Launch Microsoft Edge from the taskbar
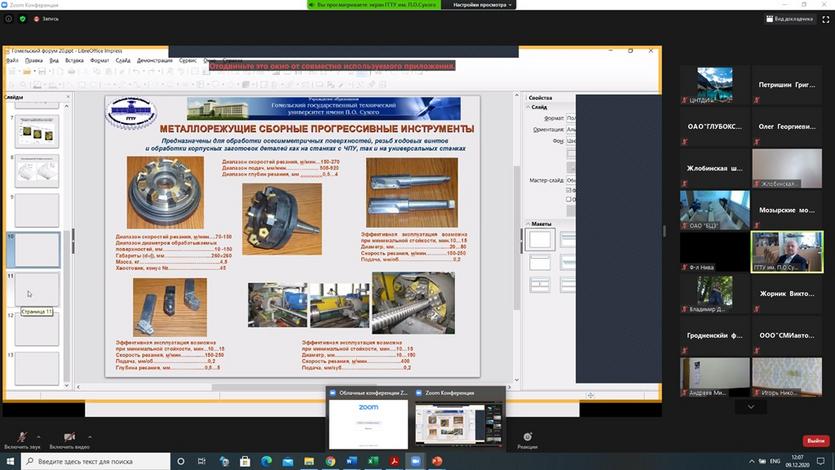This screenshot has width=835, height=470. click(266, 461)
